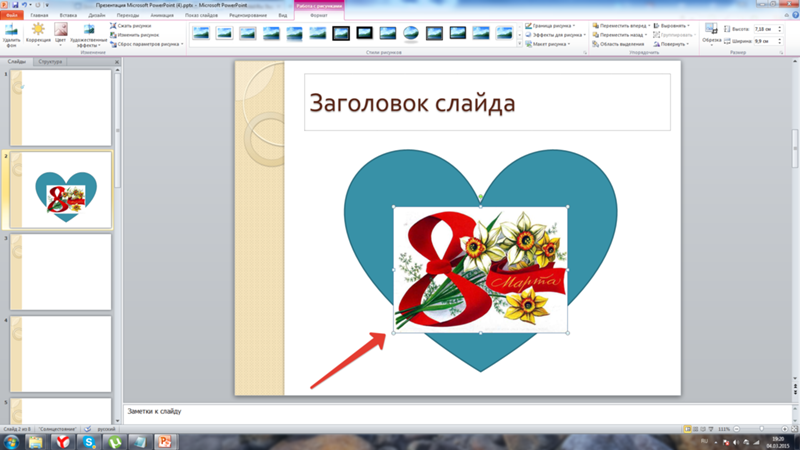Click Переместить назад send backward

[618, 35]
